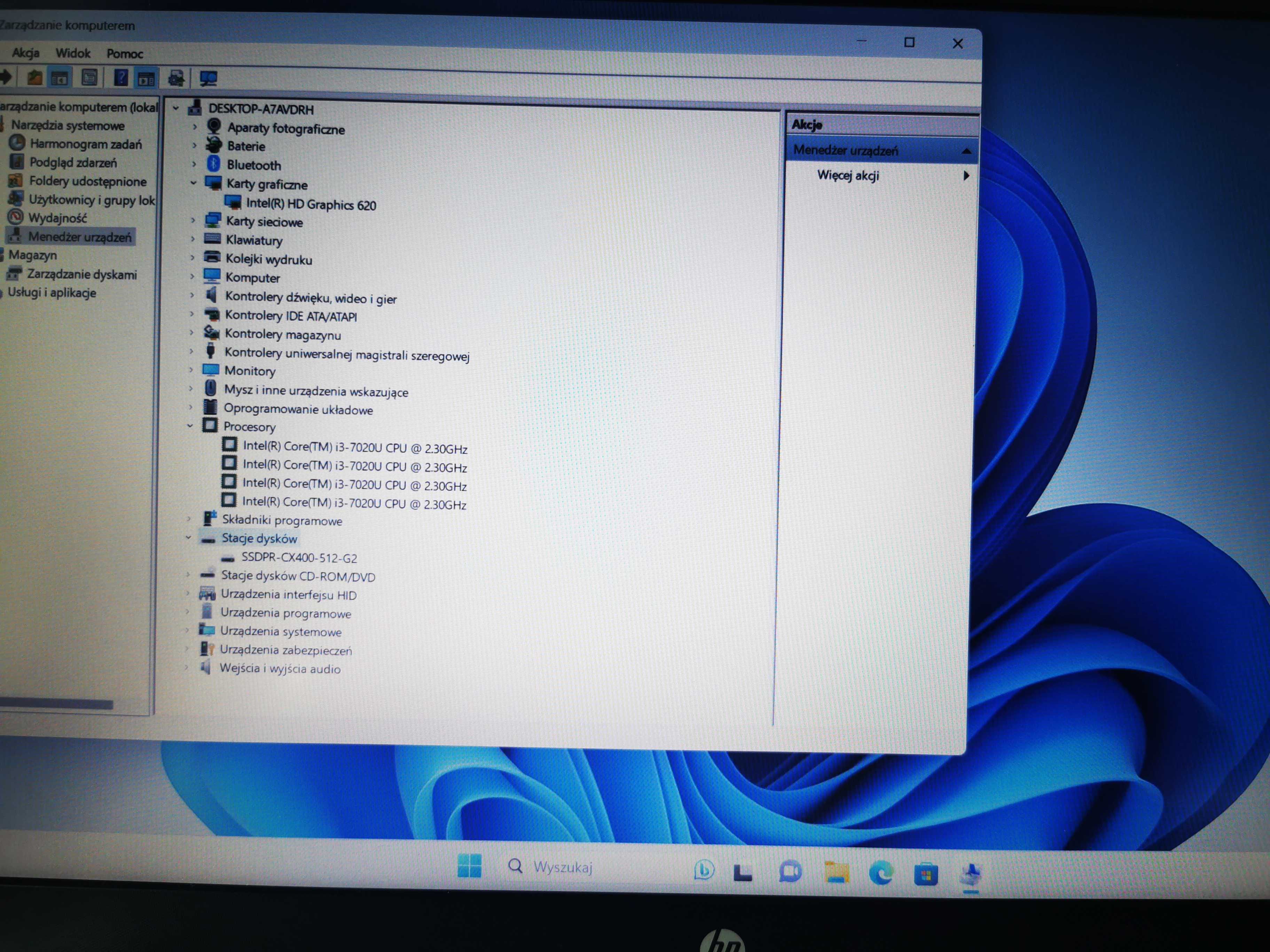
Task: Select Składniki programowe category
Action: 282,520
